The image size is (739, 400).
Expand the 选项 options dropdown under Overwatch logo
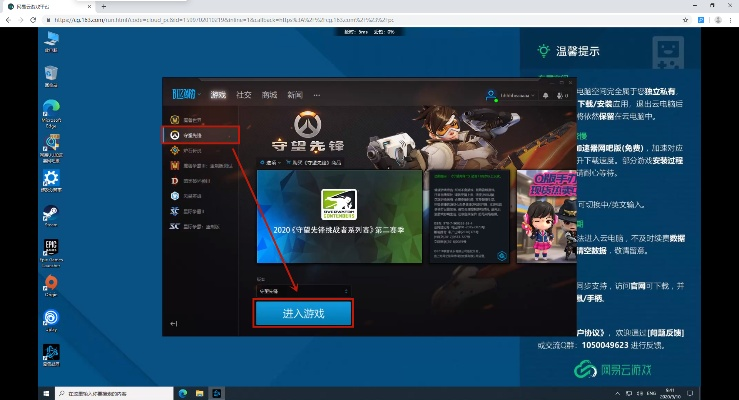[x=269, y=162]
